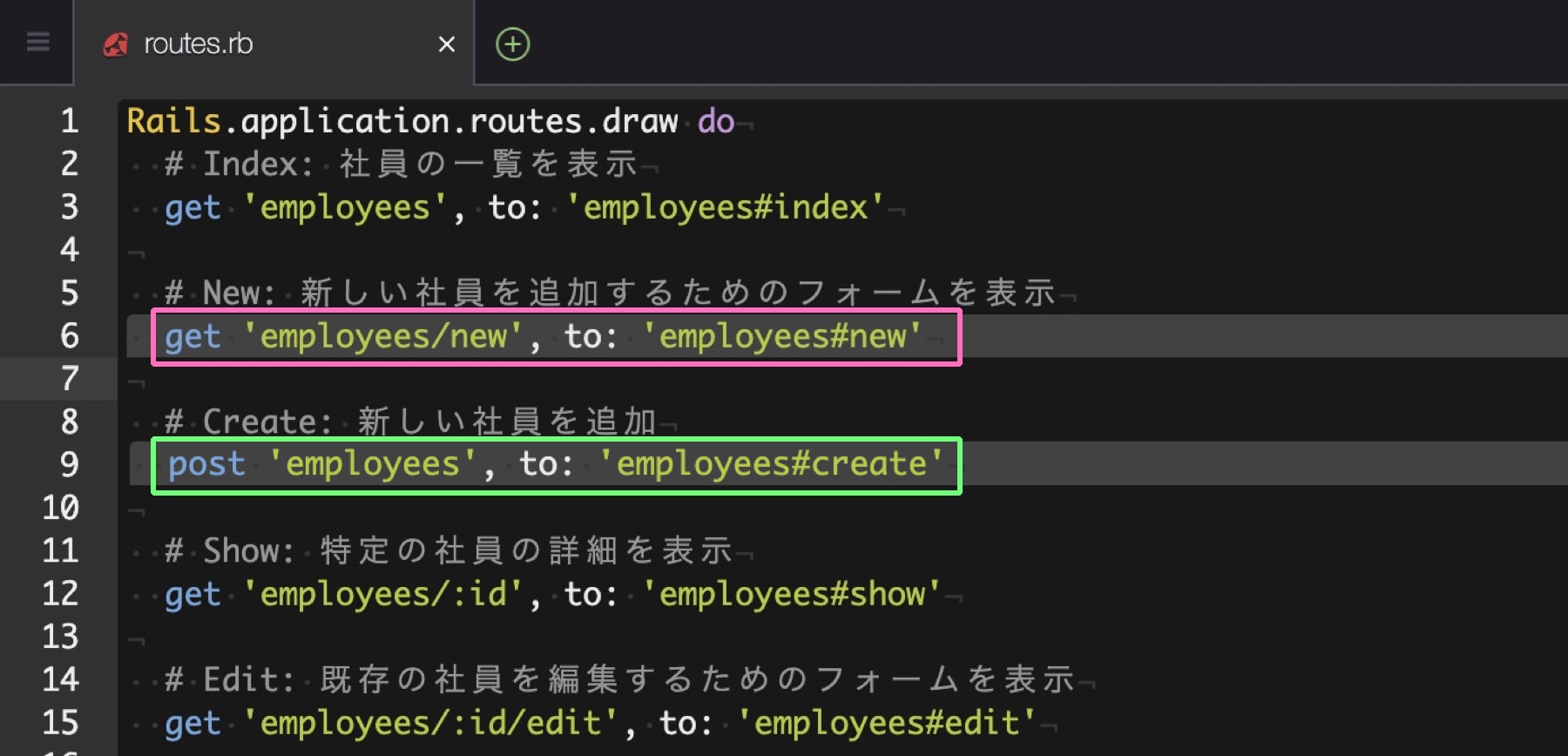Click line number 9 in gutter
The height and width of the screenshot is (756, 1568).
tap(69, 464)
